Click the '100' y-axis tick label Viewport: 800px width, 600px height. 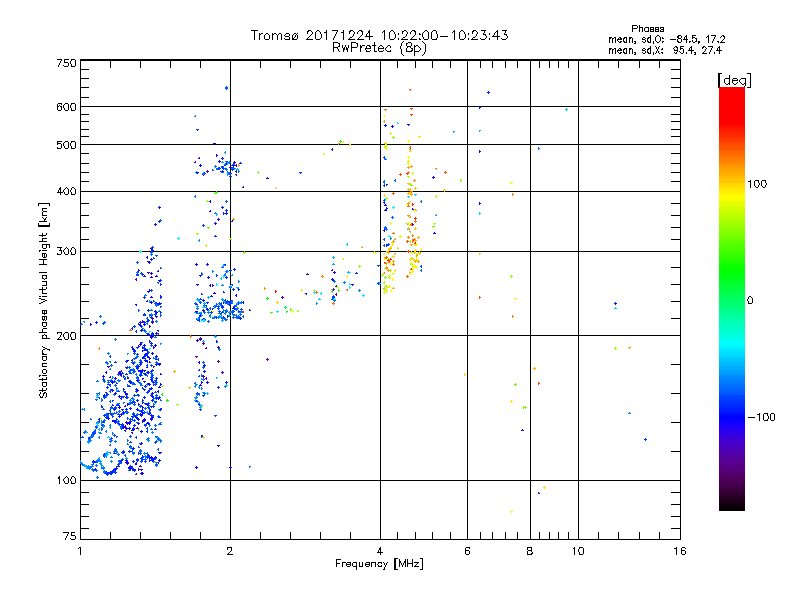tap(67, 481)
